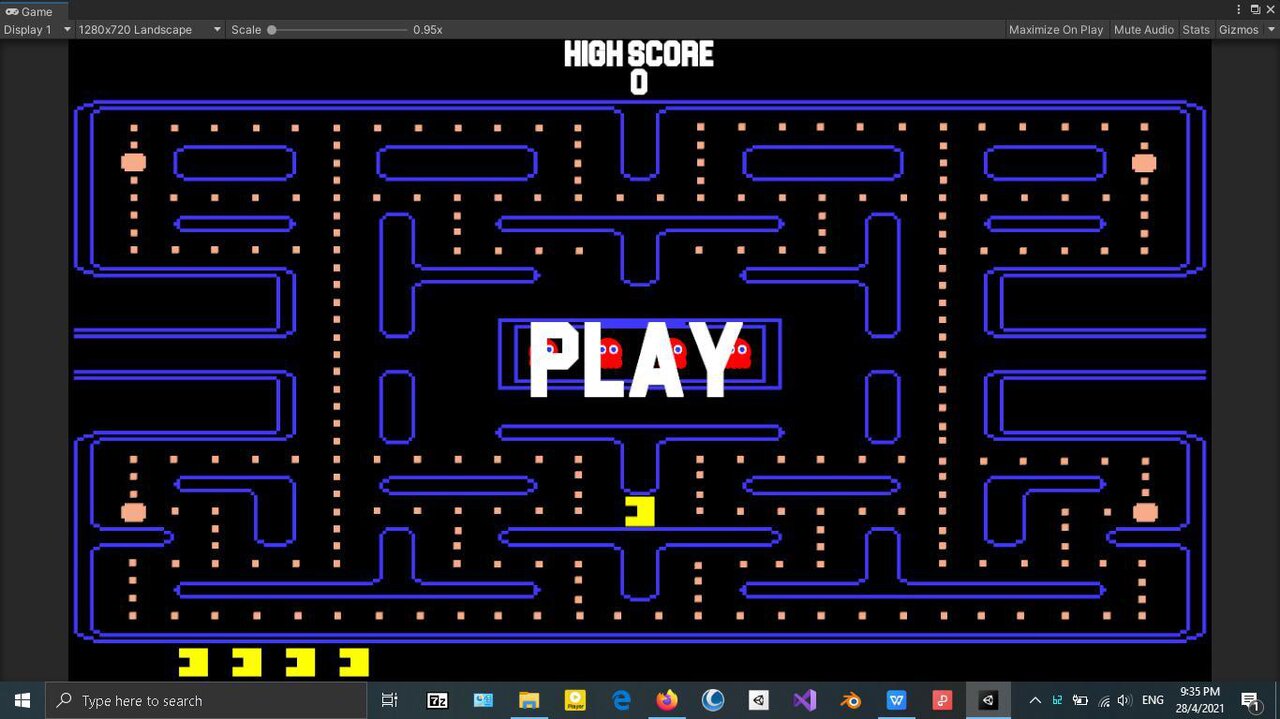Open WPS Office from the taskbar

pos(897,701)
